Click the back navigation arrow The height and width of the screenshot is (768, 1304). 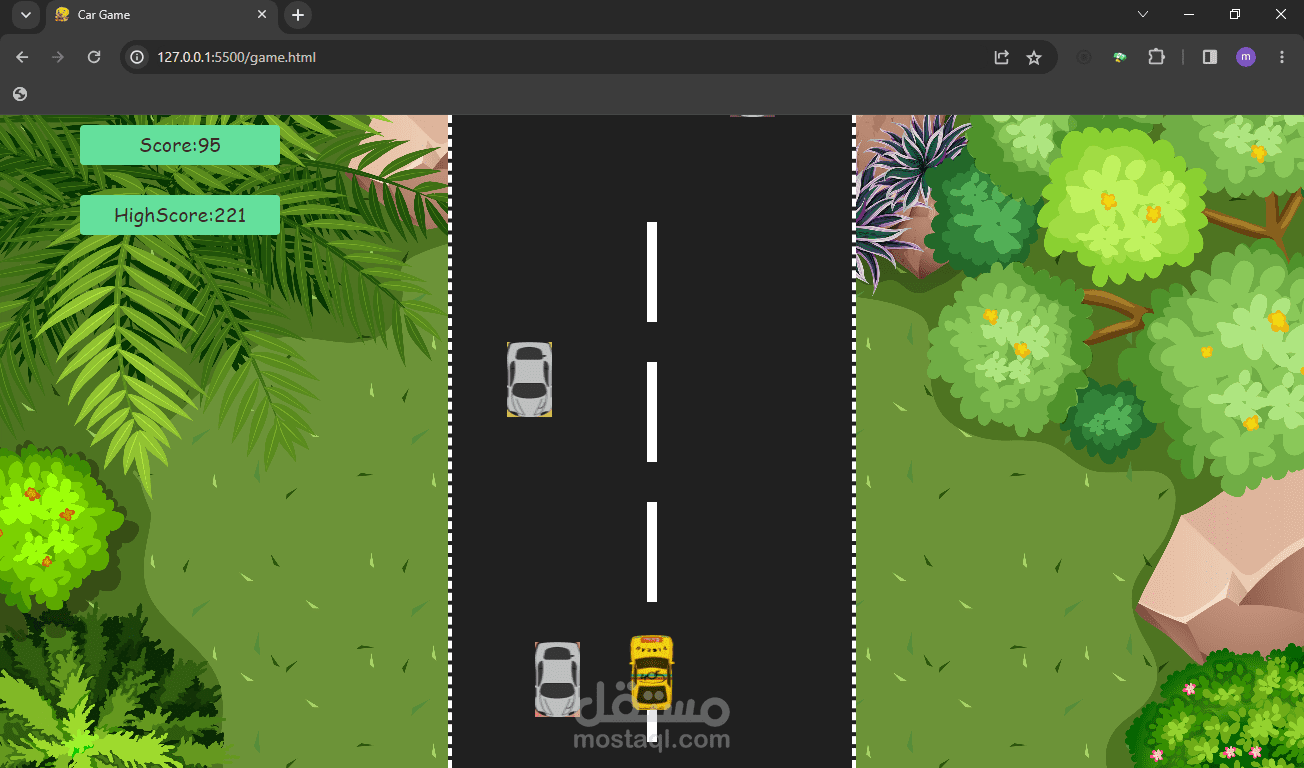click(x=22, y=57)
